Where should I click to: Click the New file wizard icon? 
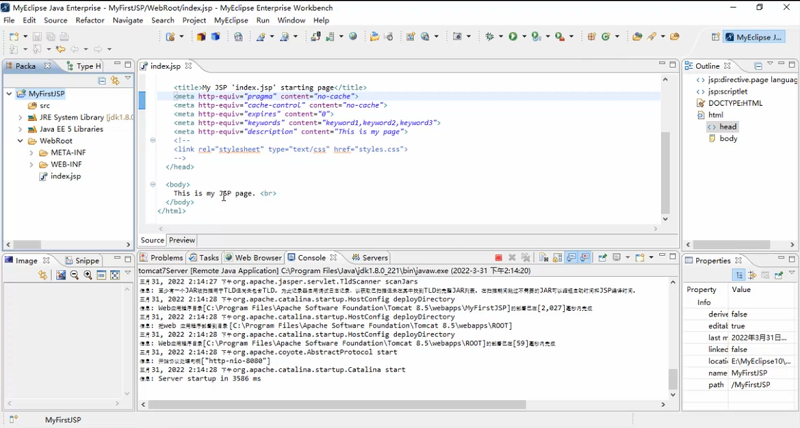coord(14,37)
